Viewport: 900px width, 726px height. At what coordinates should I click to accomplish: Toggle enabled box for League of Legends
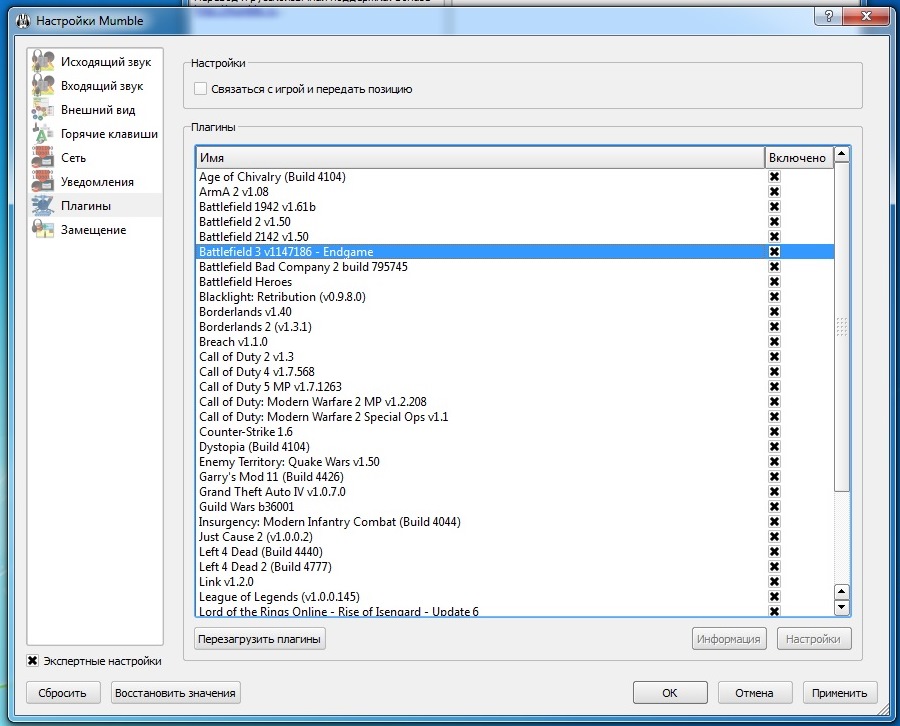774,597
